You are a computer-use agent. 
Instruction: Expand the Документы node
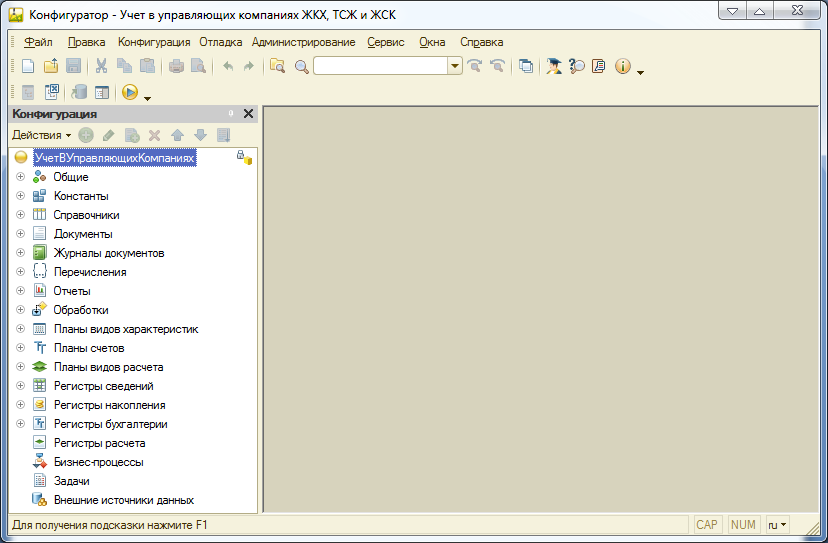21,233
